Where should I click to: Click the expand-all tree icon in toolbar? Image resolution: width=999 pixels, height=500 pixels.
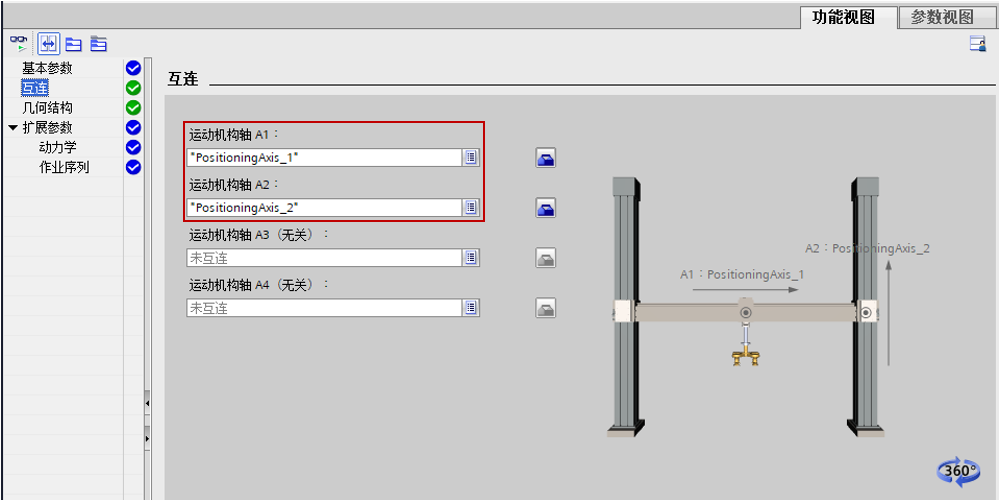pyautogui.click(x=98, y=43)
